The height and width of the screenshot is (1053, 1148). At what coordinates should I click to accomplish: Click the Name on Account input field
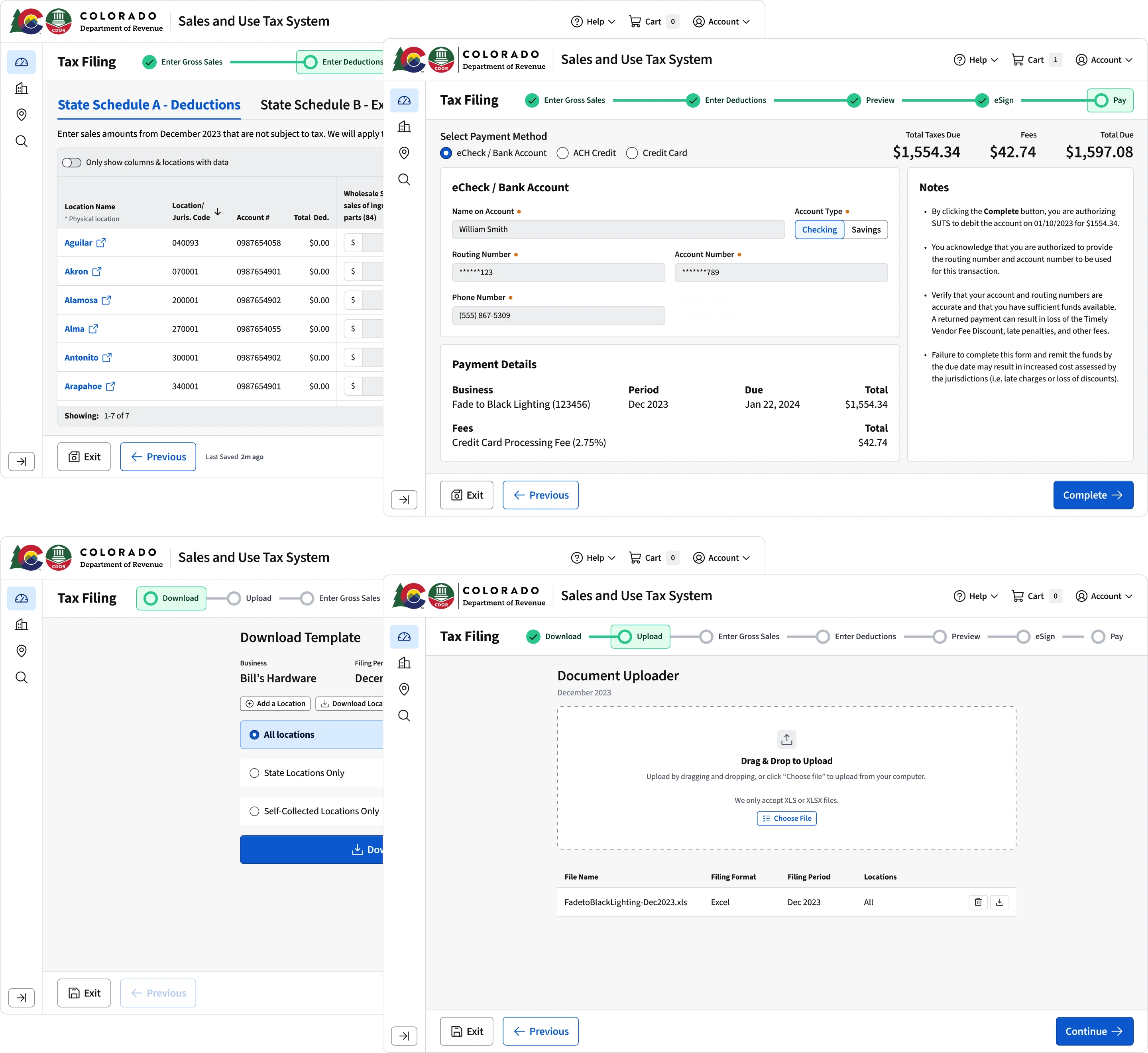pyautogui.click(x=618, y=229)
